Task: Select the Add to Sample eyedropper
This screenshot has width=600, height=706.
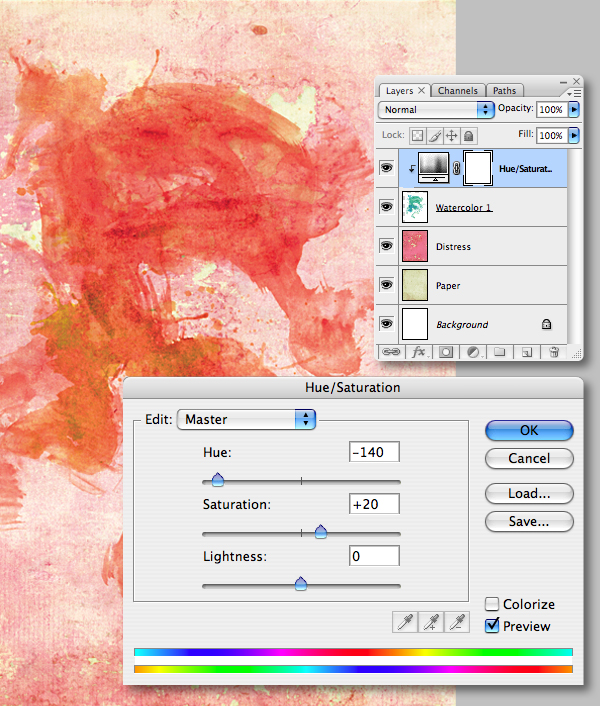Action: tap(431, 622)
